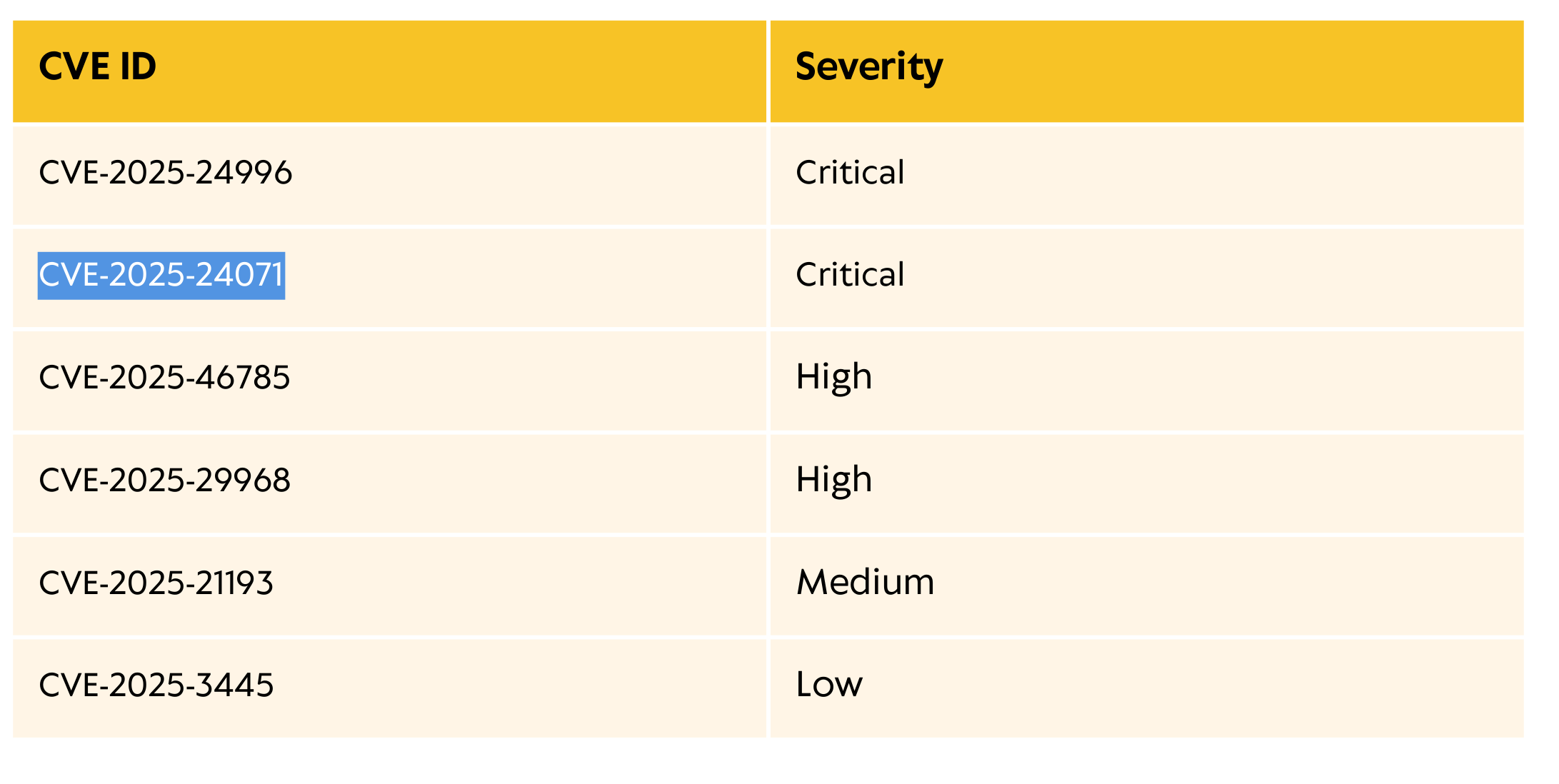Click the word CVE in the header
Screen dimensions: 1559x784
[73, 67]
